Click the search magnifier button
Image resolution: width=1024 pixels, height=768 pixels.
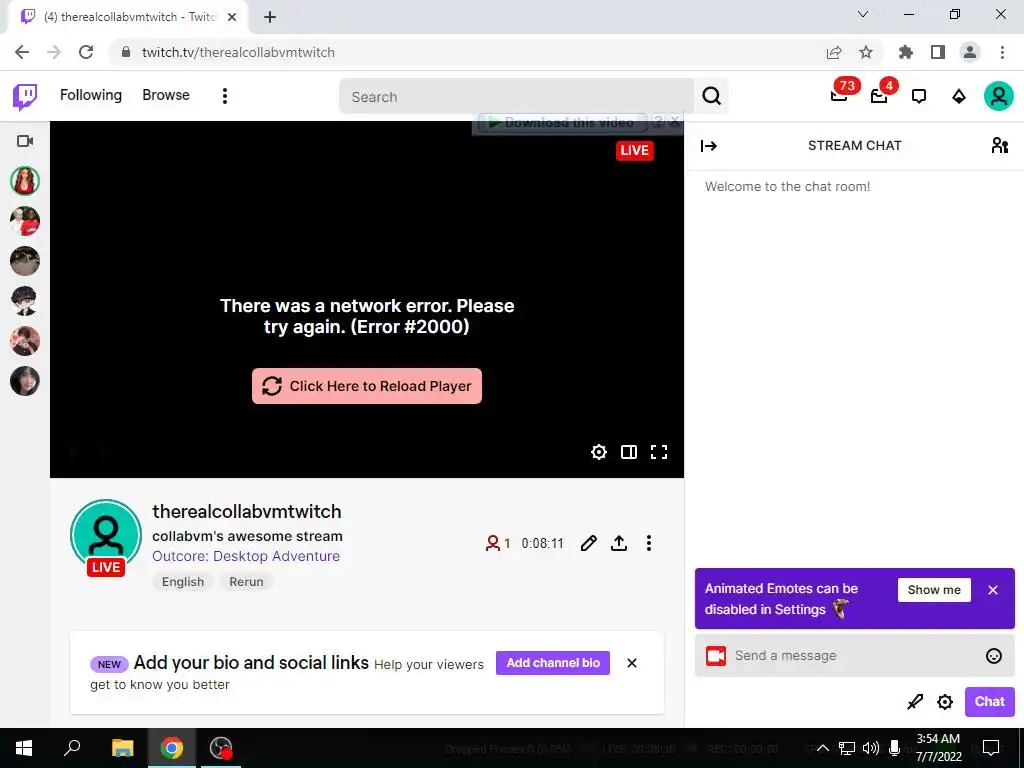pos(711,97)
